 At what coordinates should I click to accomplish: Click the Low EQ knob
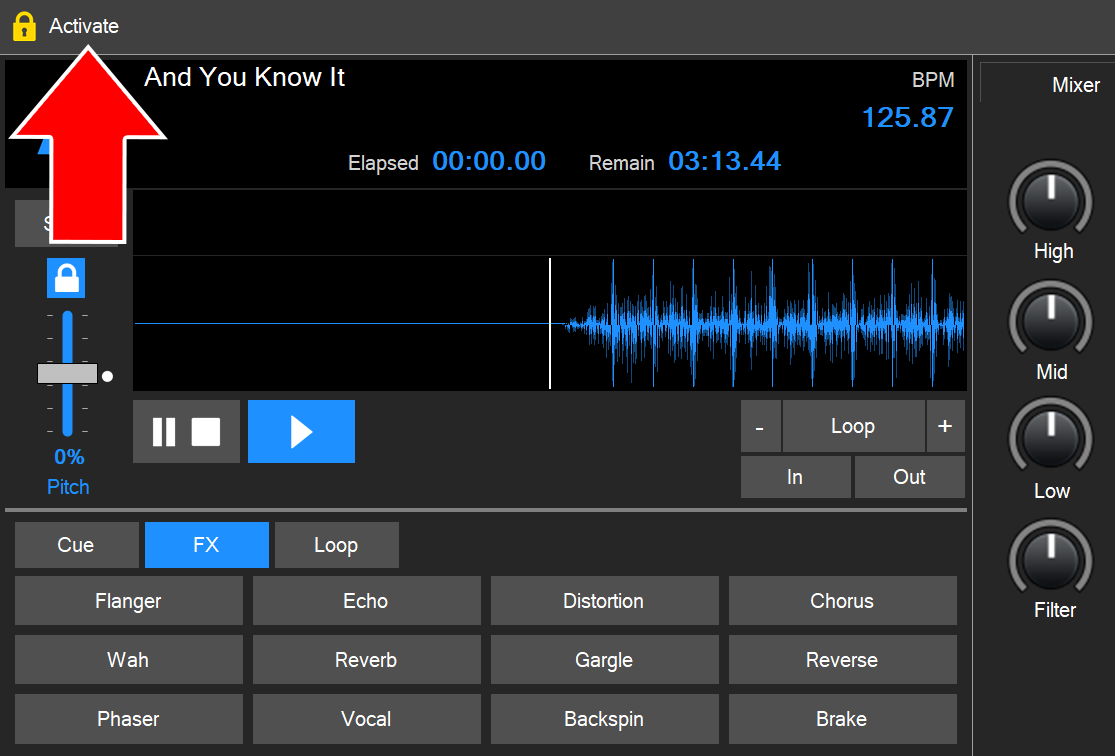pos(1051,438)
